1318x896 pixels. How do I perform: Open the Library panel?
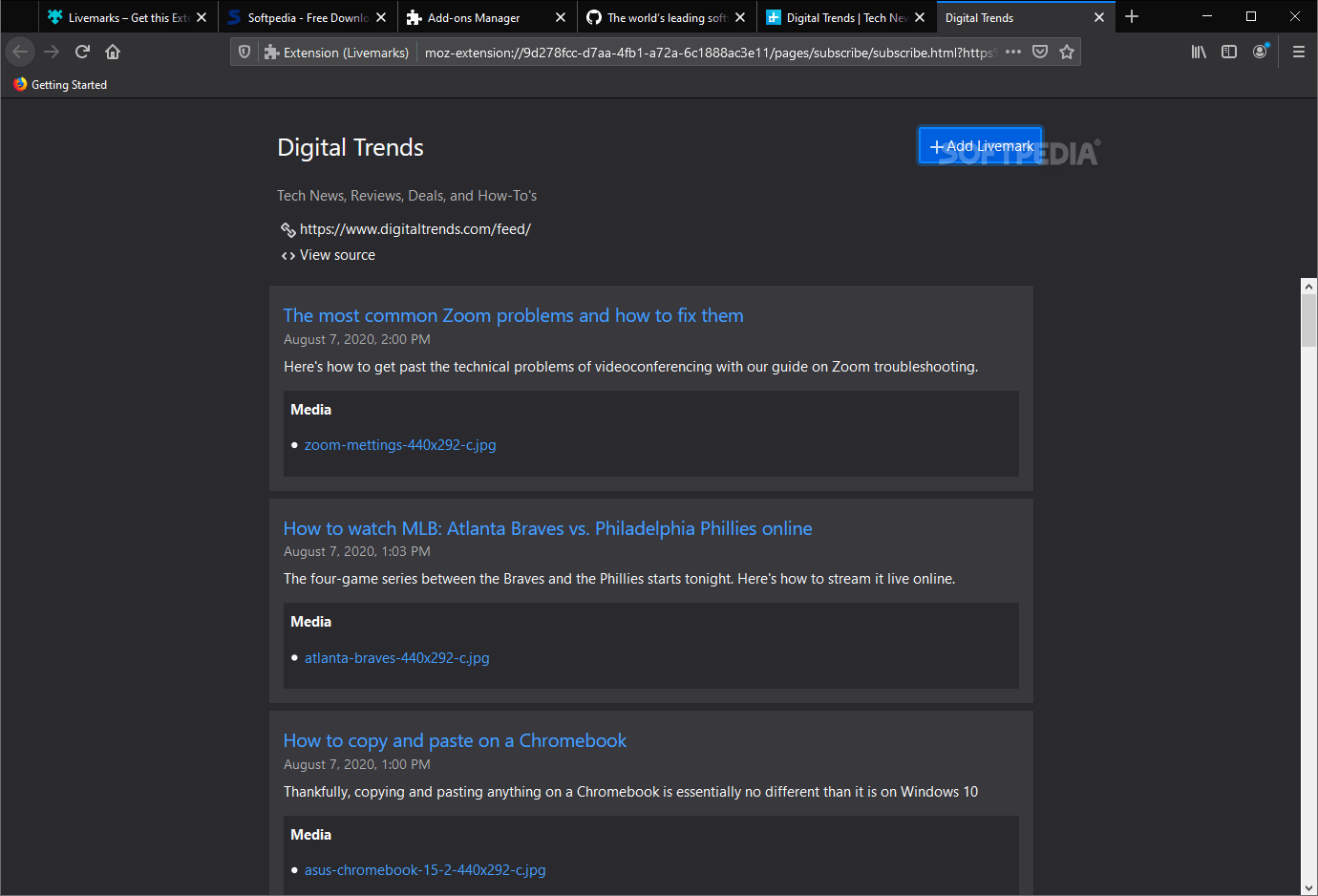tap(1199, 52)
